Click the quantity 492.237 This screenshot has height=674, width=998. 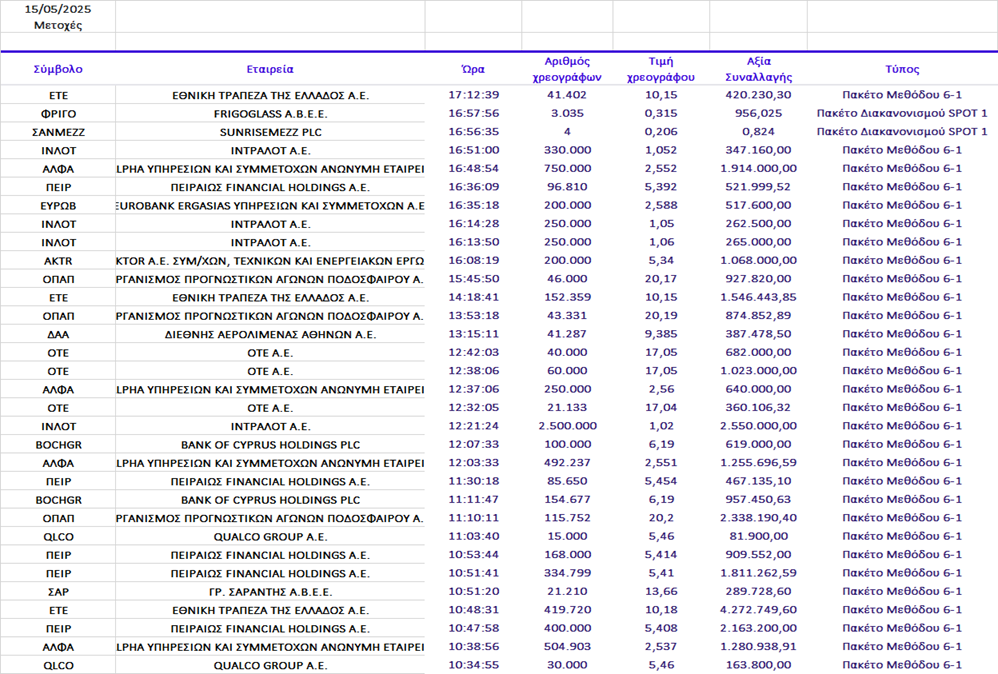pyautogui.click(x=567, y=464)
